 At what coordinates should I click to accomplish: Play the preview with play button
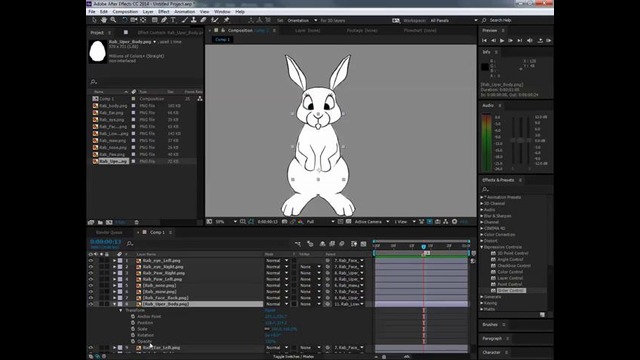[502, 40]
